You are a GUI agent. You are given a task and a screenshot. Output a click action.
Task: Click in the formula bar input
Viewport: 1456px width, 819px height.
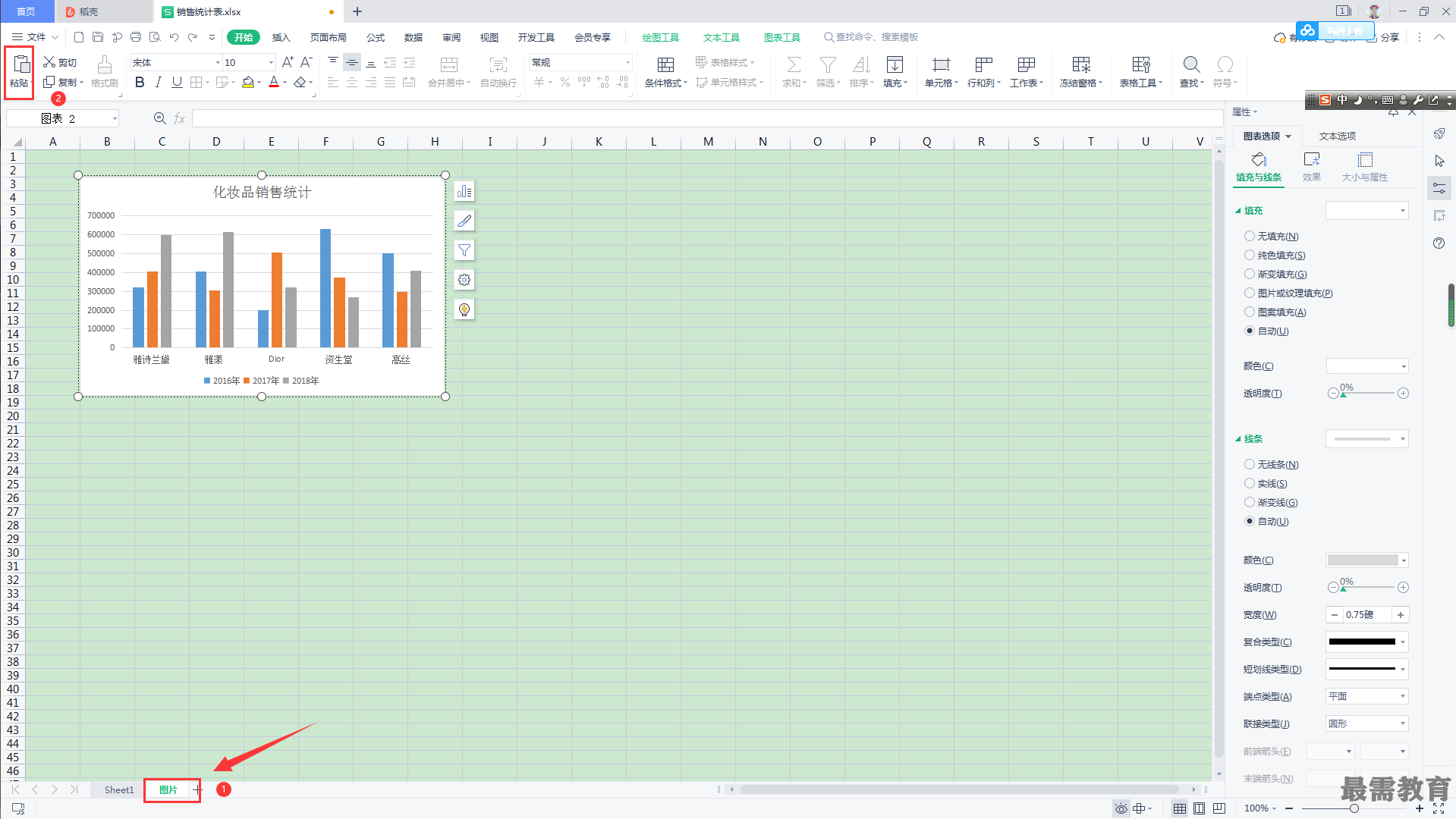[707, 118]
